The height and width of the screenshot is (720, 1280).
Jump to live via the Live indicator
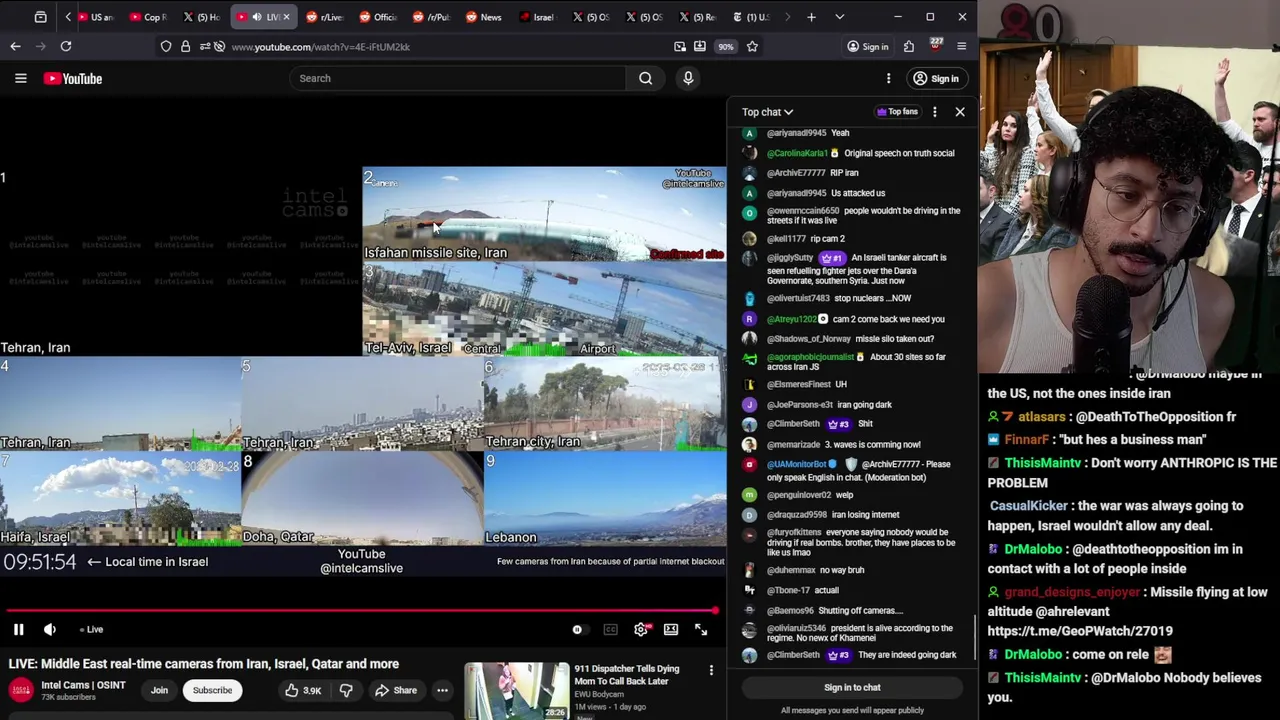pos(92,629)
